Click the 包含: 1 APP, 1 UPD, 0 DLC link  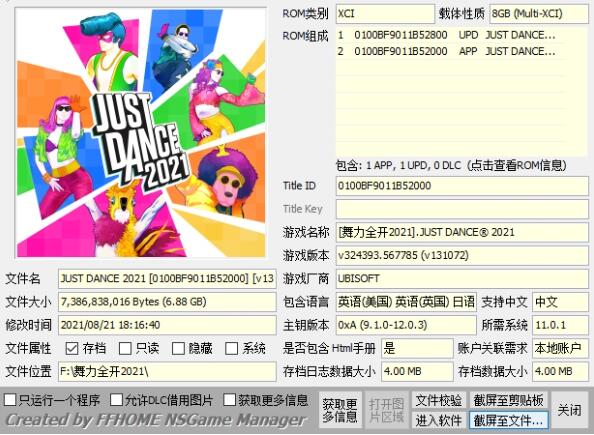click(451, 166)
